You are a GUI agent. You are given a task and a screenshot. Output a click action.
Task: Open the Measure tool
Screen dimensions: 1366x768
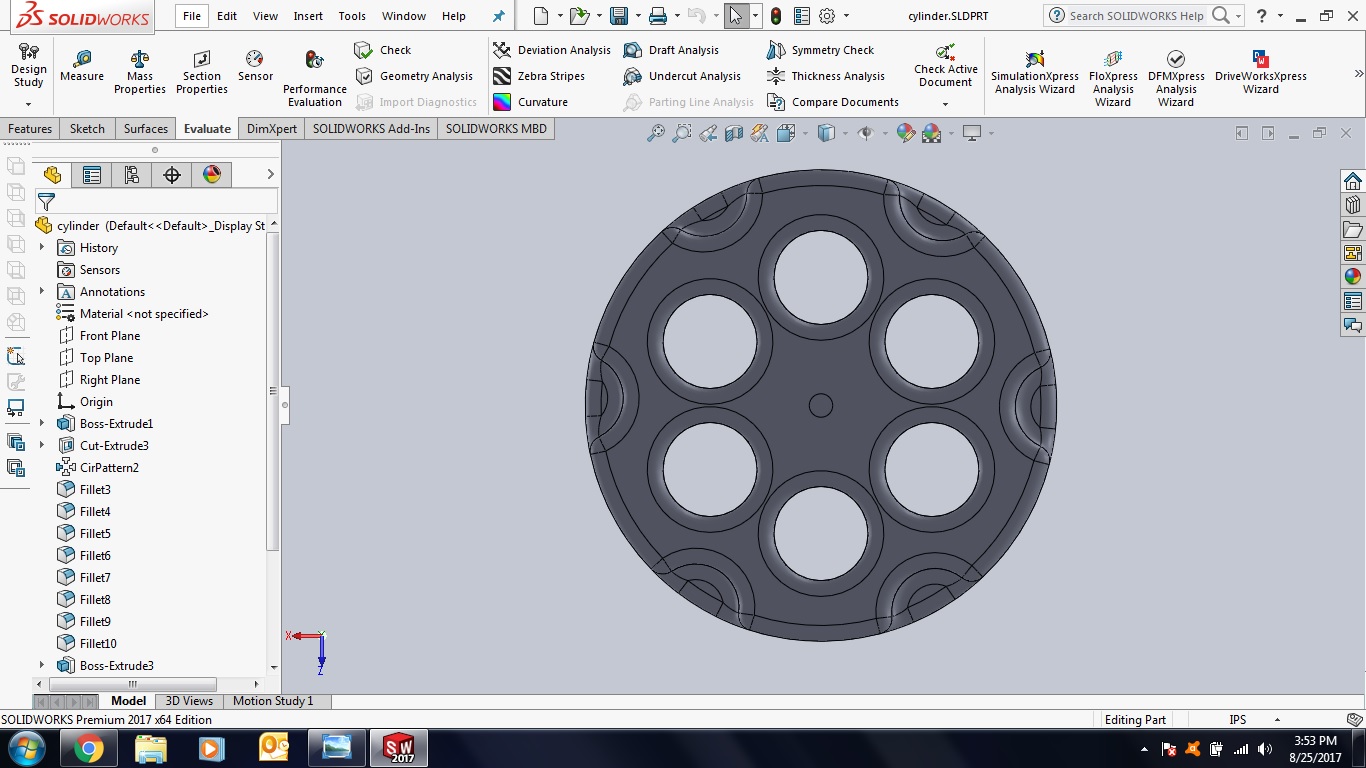82,67
